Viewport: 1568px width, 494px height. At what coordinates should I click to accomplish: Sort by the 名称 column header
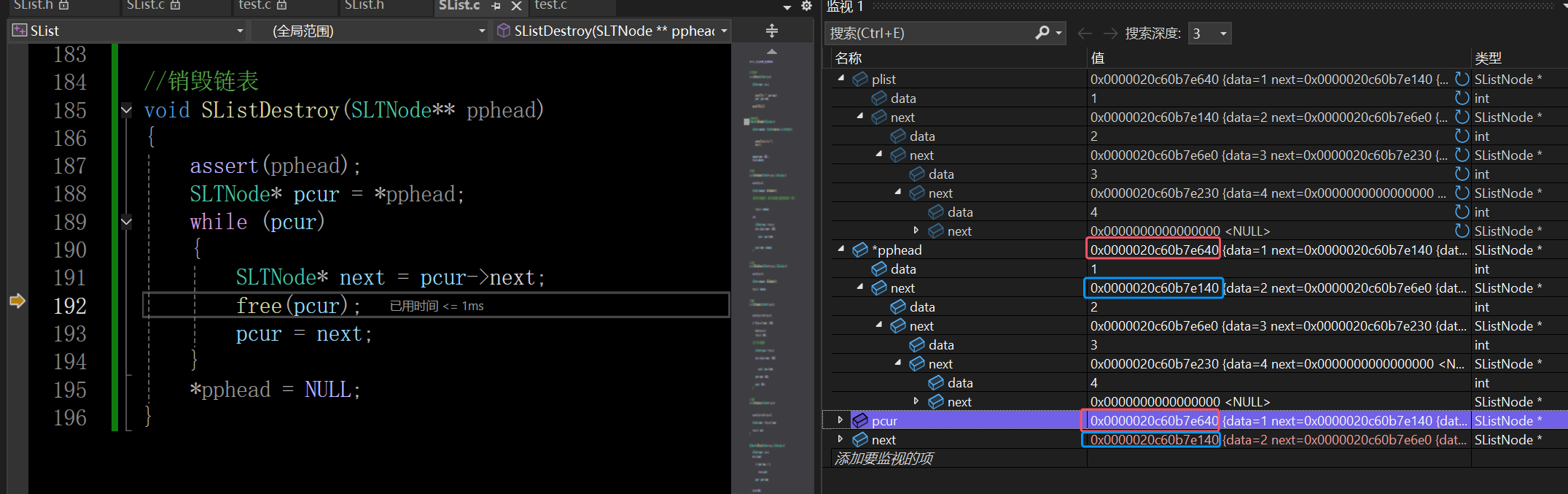tap(849, 58)
